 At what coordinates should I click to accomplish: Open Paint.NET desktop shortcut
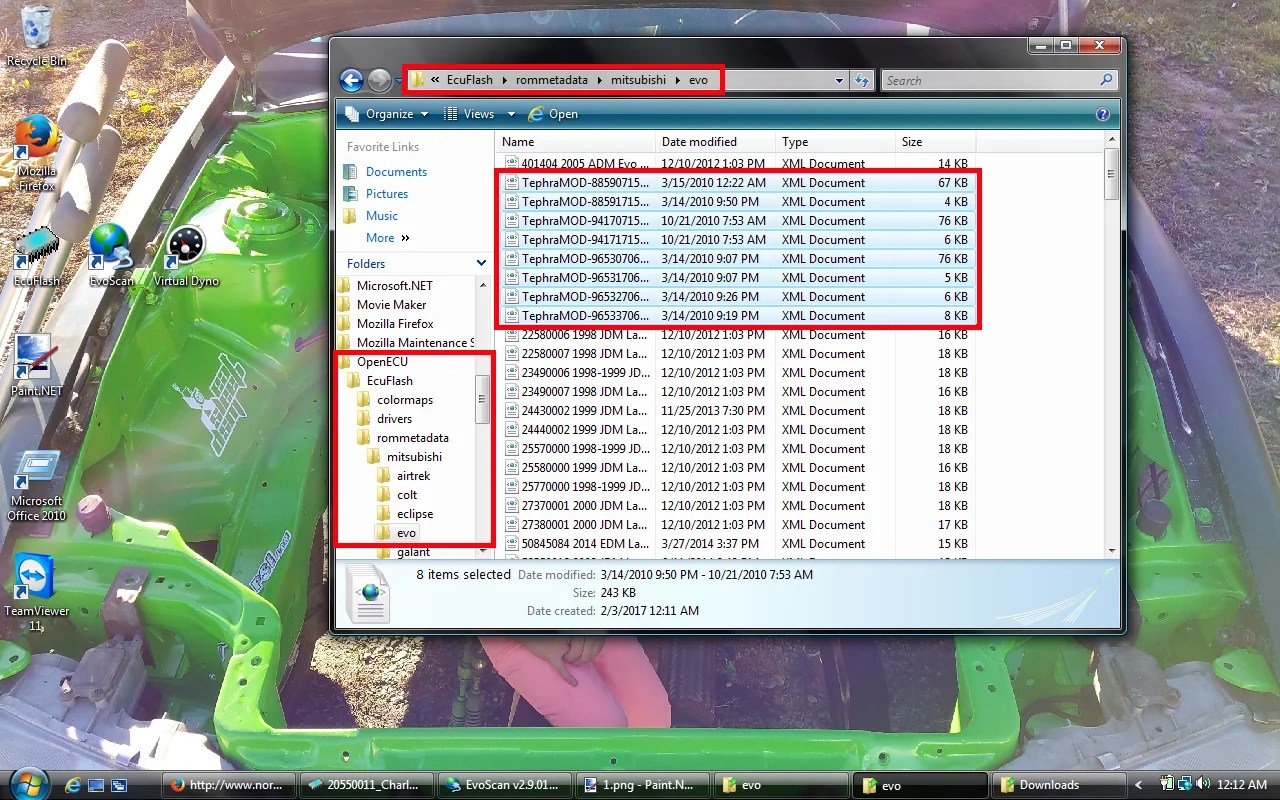(37, 367)
